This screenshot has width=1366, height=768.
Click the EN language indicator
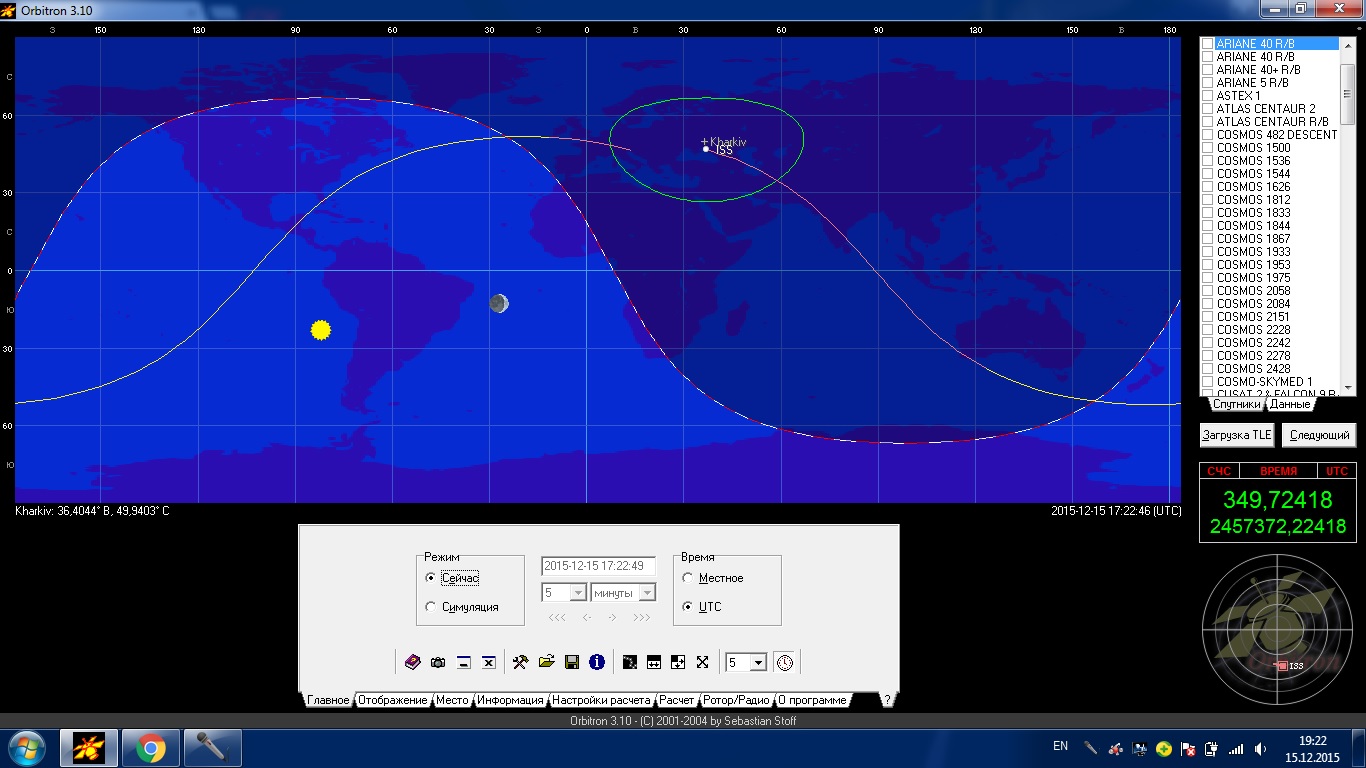[1060, 746]
